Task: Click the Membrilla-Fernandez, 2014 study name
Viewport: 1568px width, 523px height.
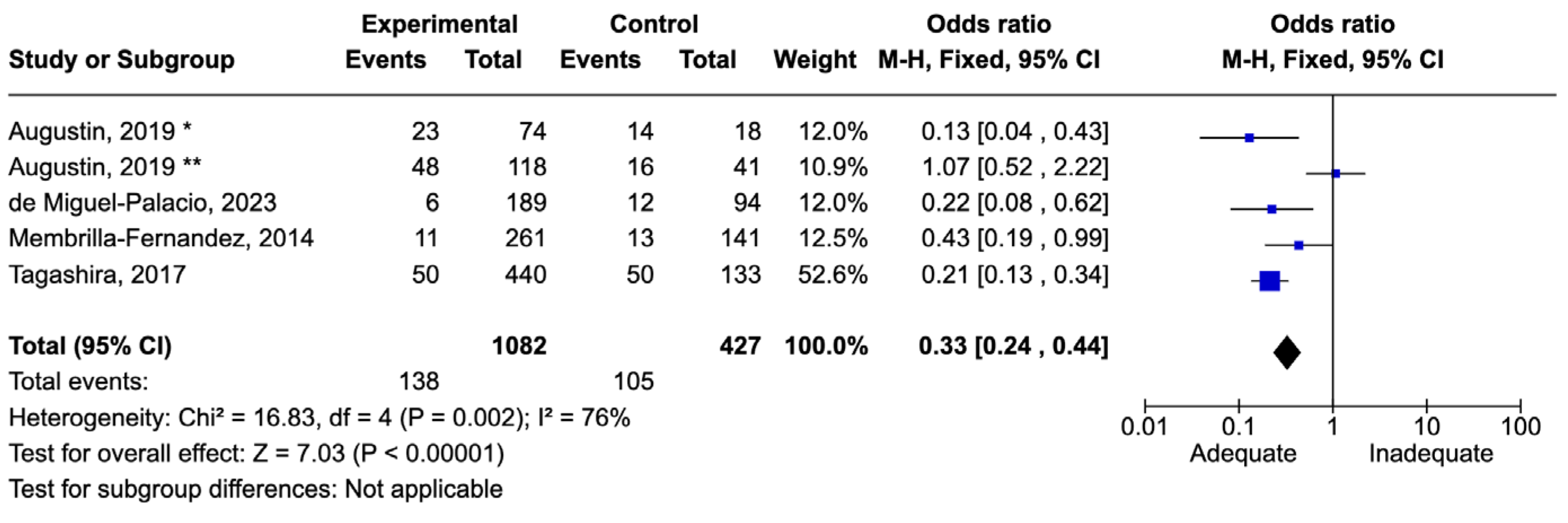Action: [x=161, y=239]
